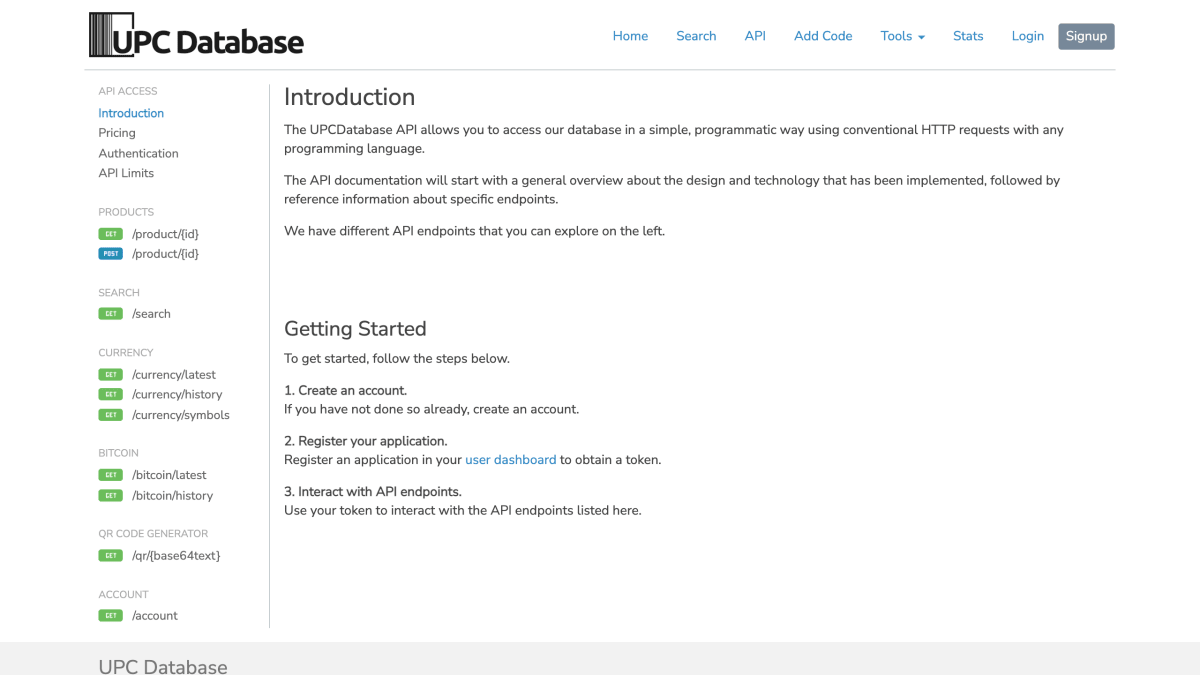Click the CURRENCY section label
The height and width of the screenshot is (675, 1200).
click(126, 353)
